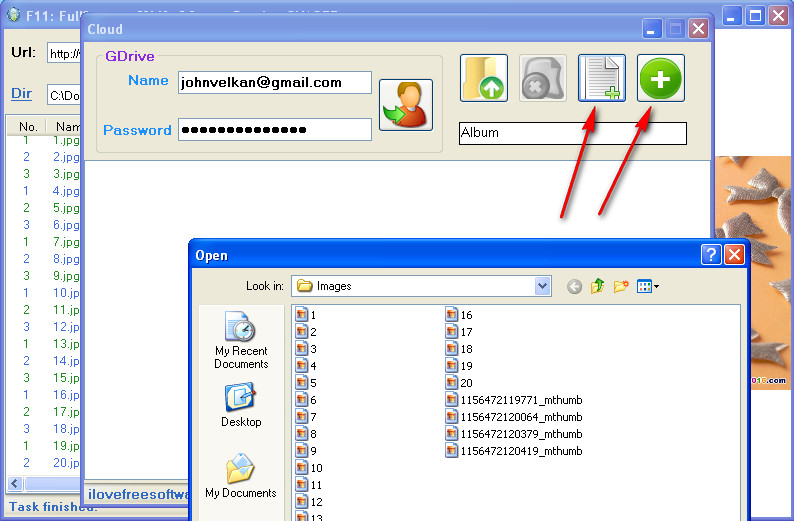Select 5.jpg row in main window list
794x521 pixels.
pyautogui.click(x=45, y=208)
